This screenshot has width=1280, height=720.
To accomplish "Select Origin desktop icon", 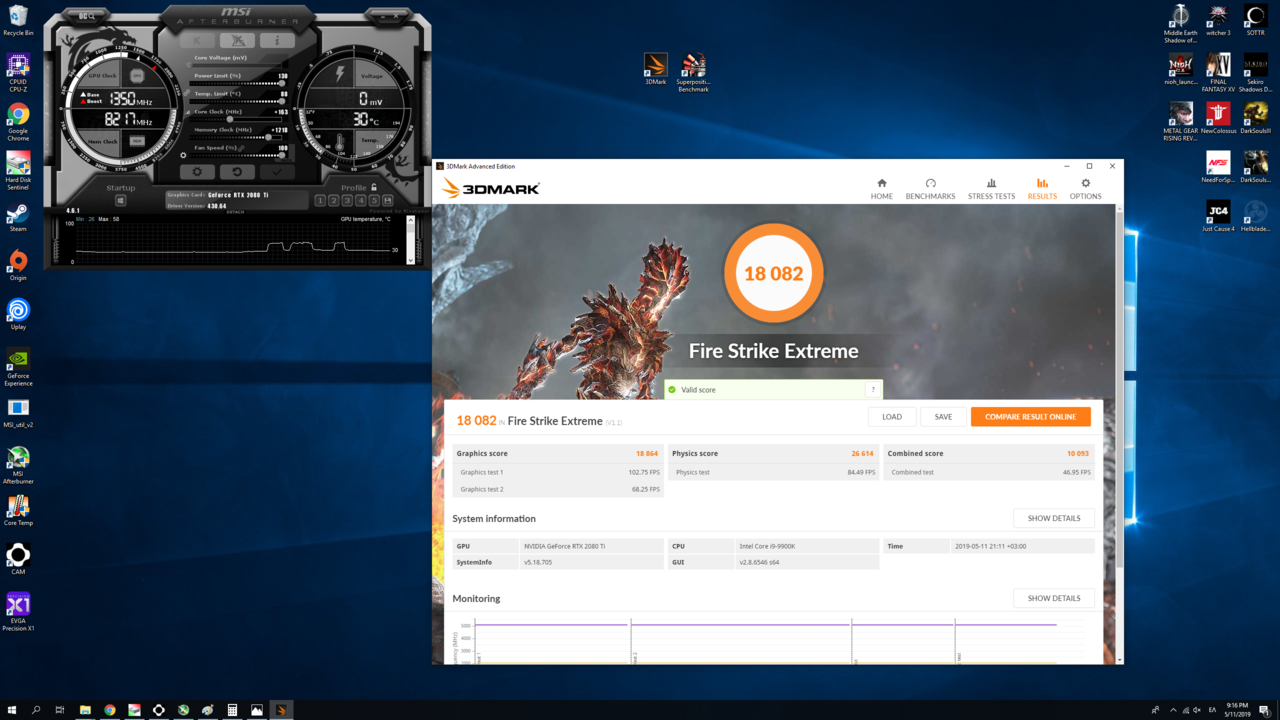I will (x=18, y=266).
